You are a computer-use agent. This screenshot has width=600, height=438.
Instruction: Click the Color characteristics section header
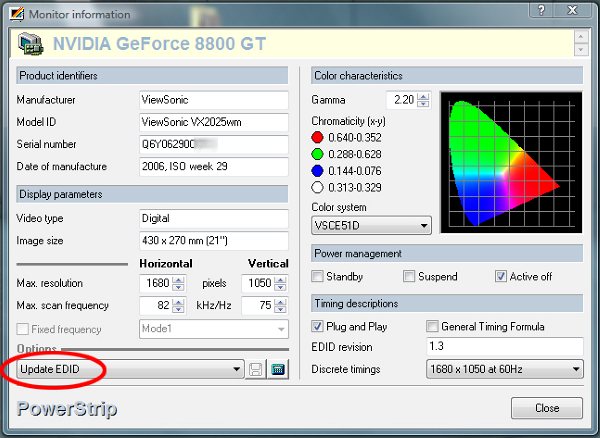447,75
